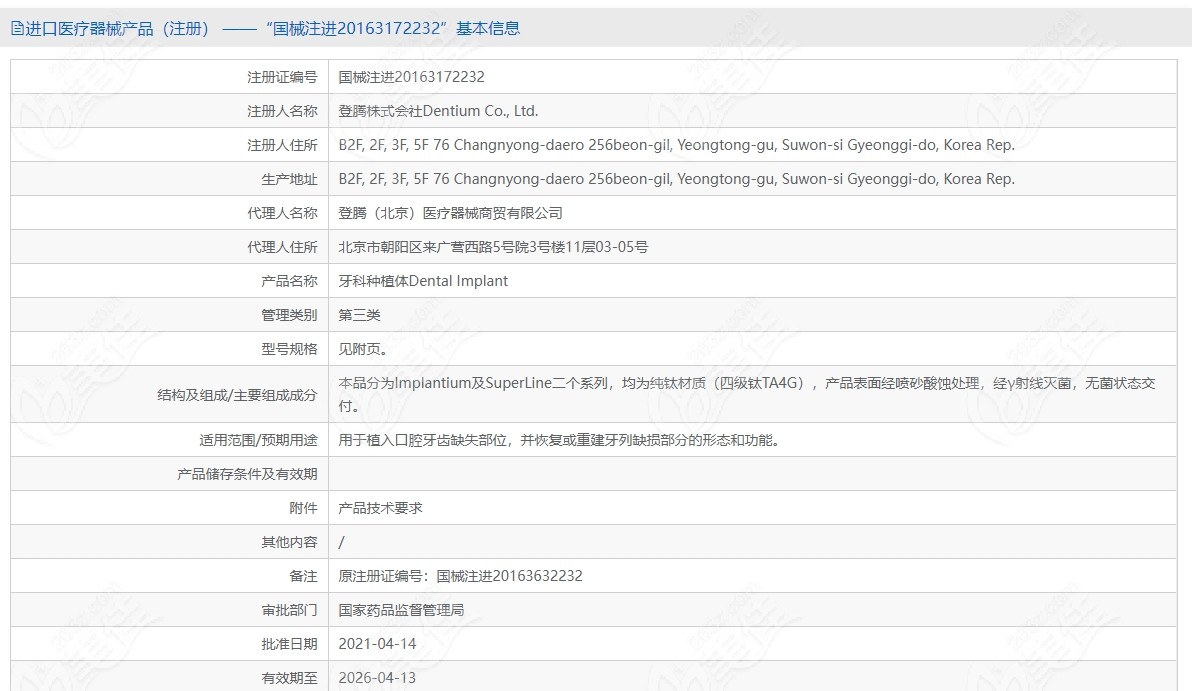This screenshot has width=1192, height=691.
Task: Click the label '型号规格'
Action: coord(289,349)
